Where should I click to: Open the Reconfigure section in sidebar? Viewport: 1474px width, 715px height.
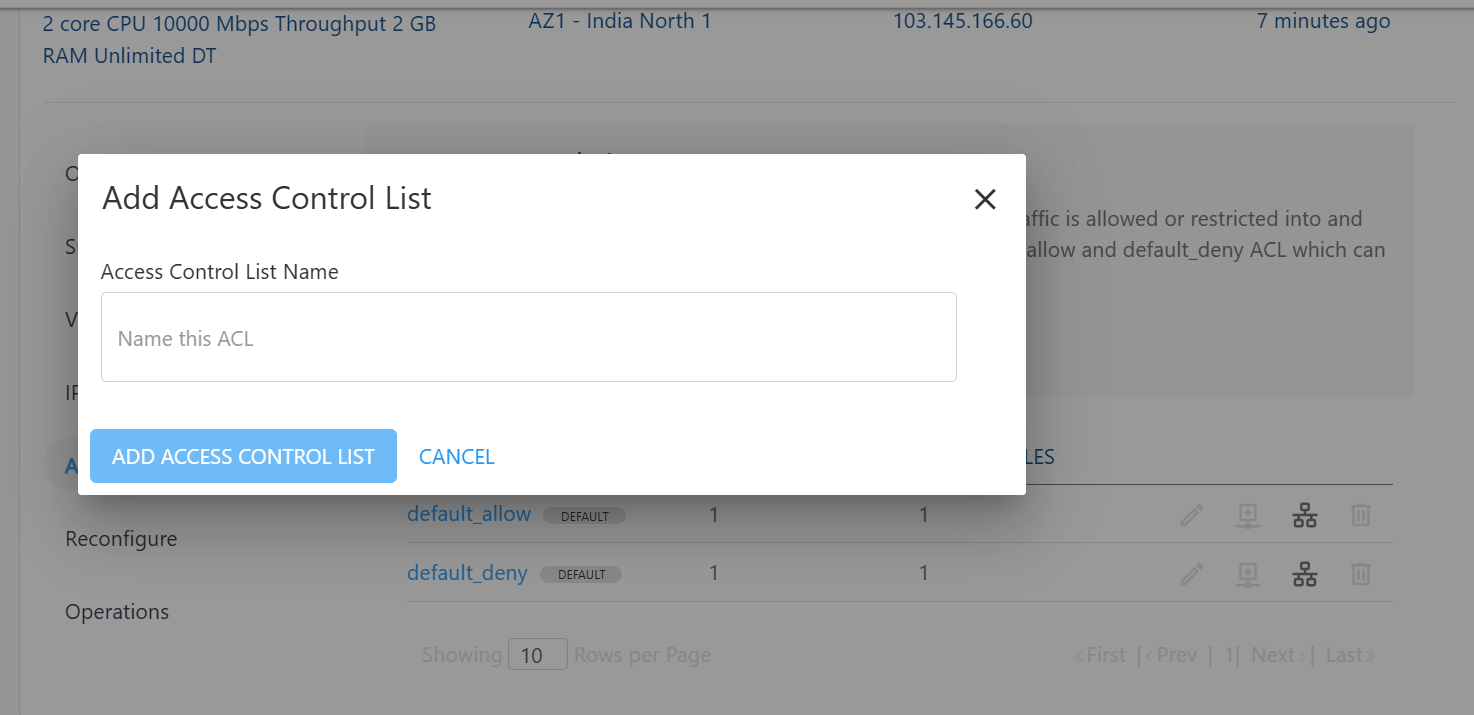click(x=121, y=539)
